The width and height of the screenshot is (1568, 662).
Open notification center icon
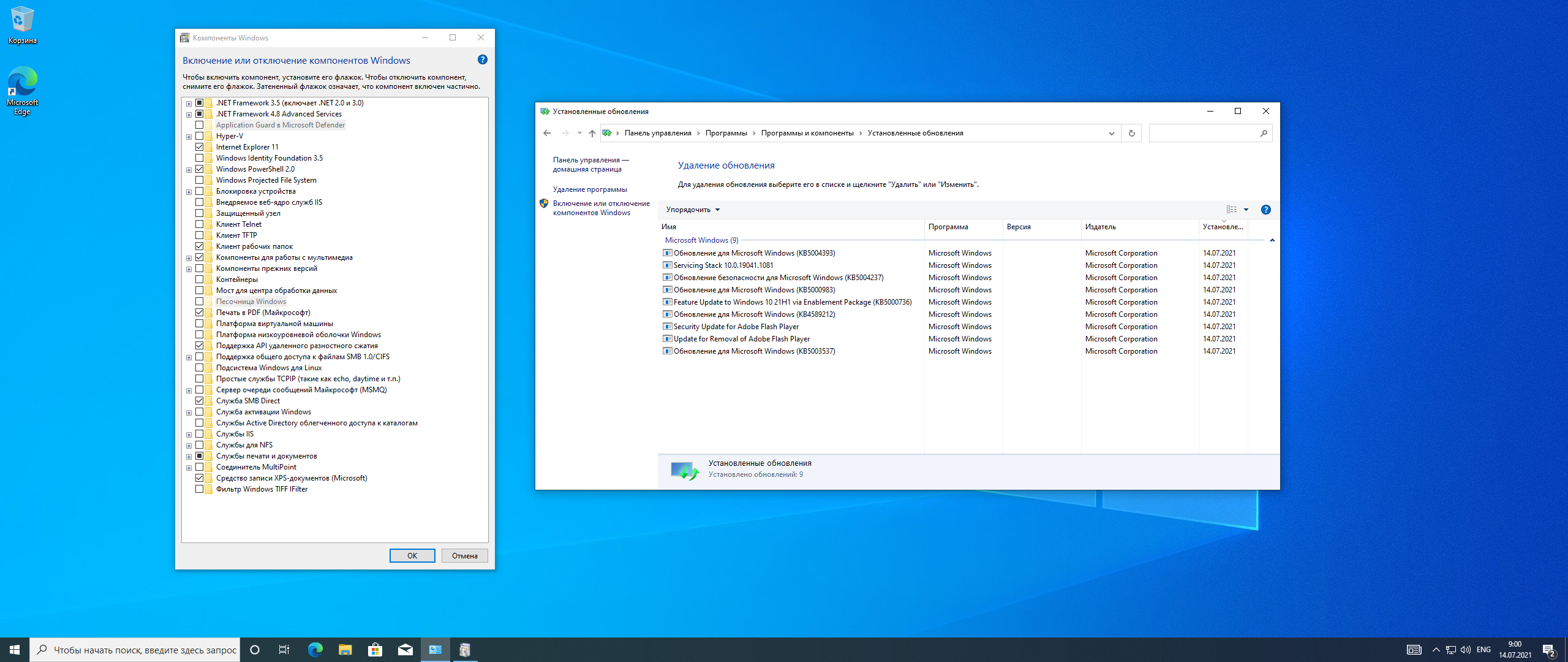(1549, 650)
